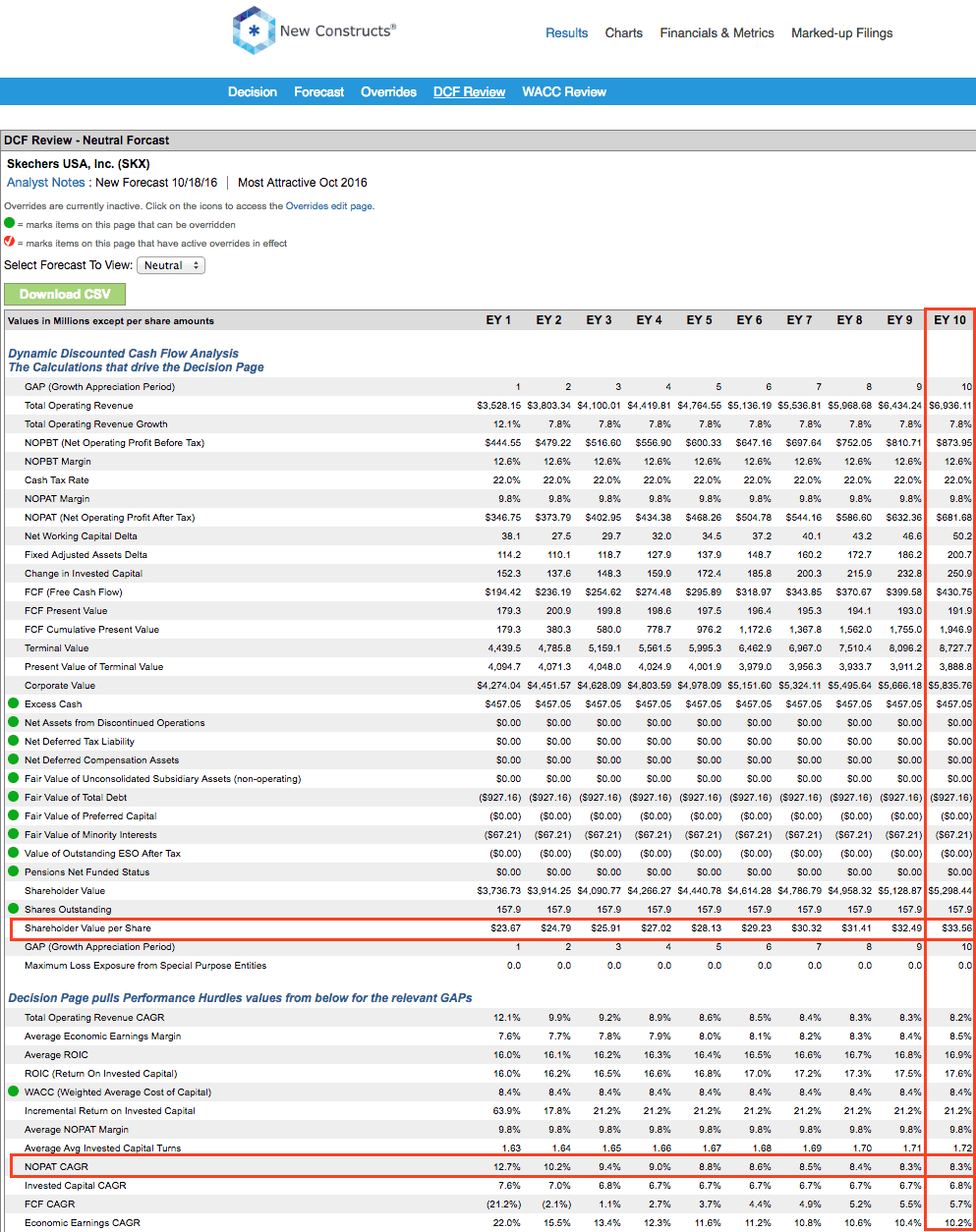Switch to the Decision tab
Image resolution: width=976 pixels, height=1232 pixels.
253,91
